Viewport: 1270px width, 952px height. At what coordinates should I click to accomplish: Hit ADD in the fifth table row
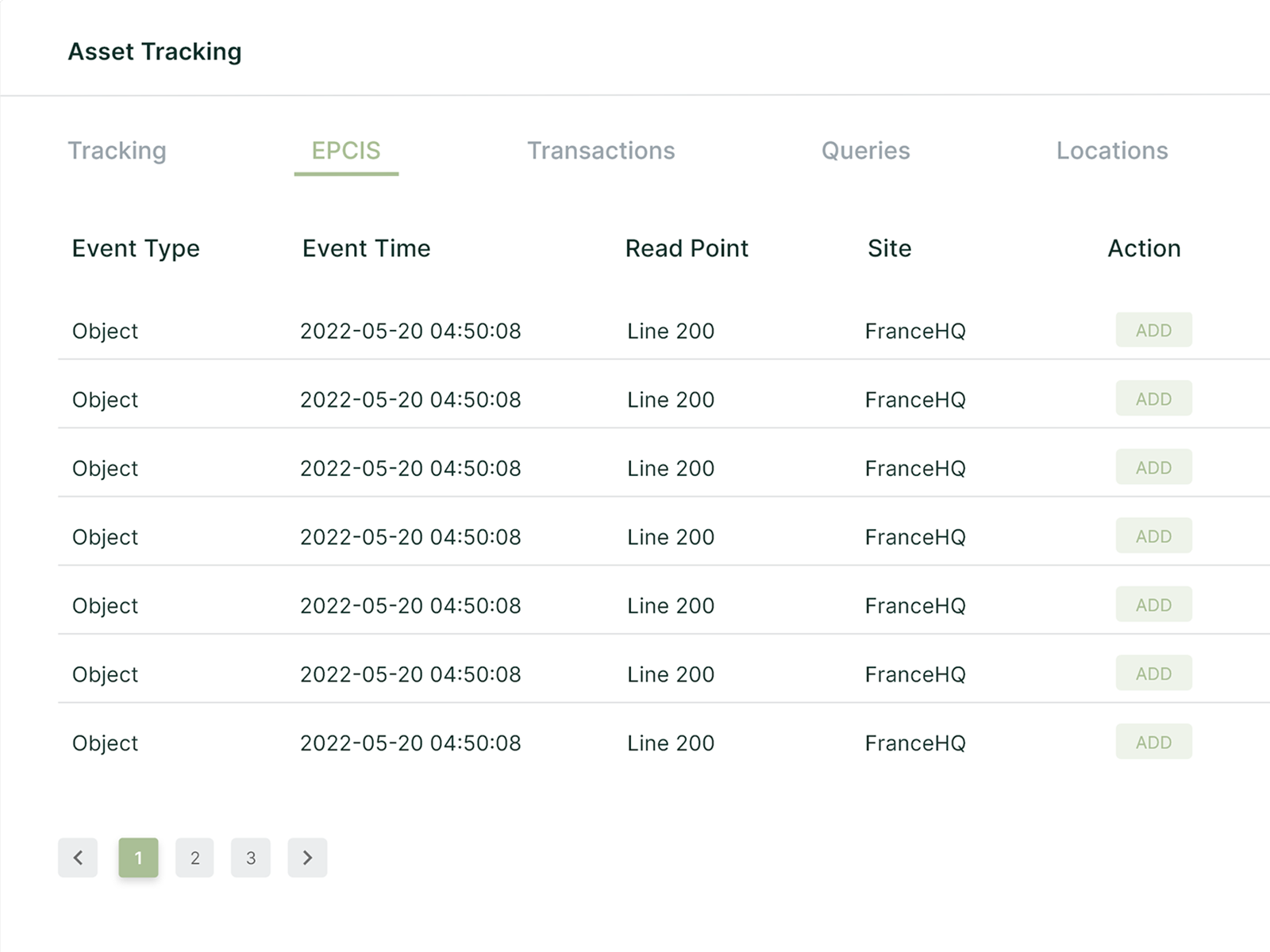[x=1153, y=605]
